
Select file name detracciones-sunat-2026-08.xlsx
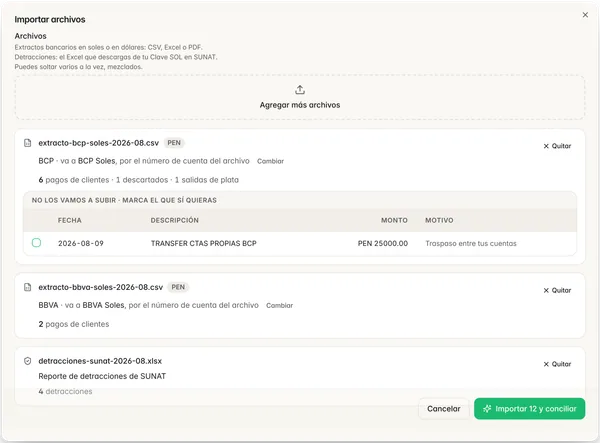pyautogui.click(x=100, y=361)
